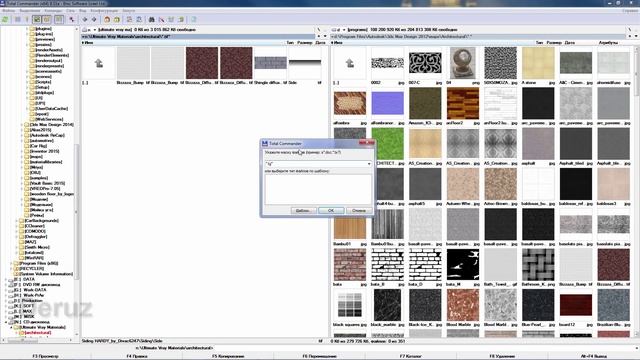This screenshot has width=640, height=360.
Task: Click the multi-rename tool icon beside the binoculars
Action: [x=162, y=19]
